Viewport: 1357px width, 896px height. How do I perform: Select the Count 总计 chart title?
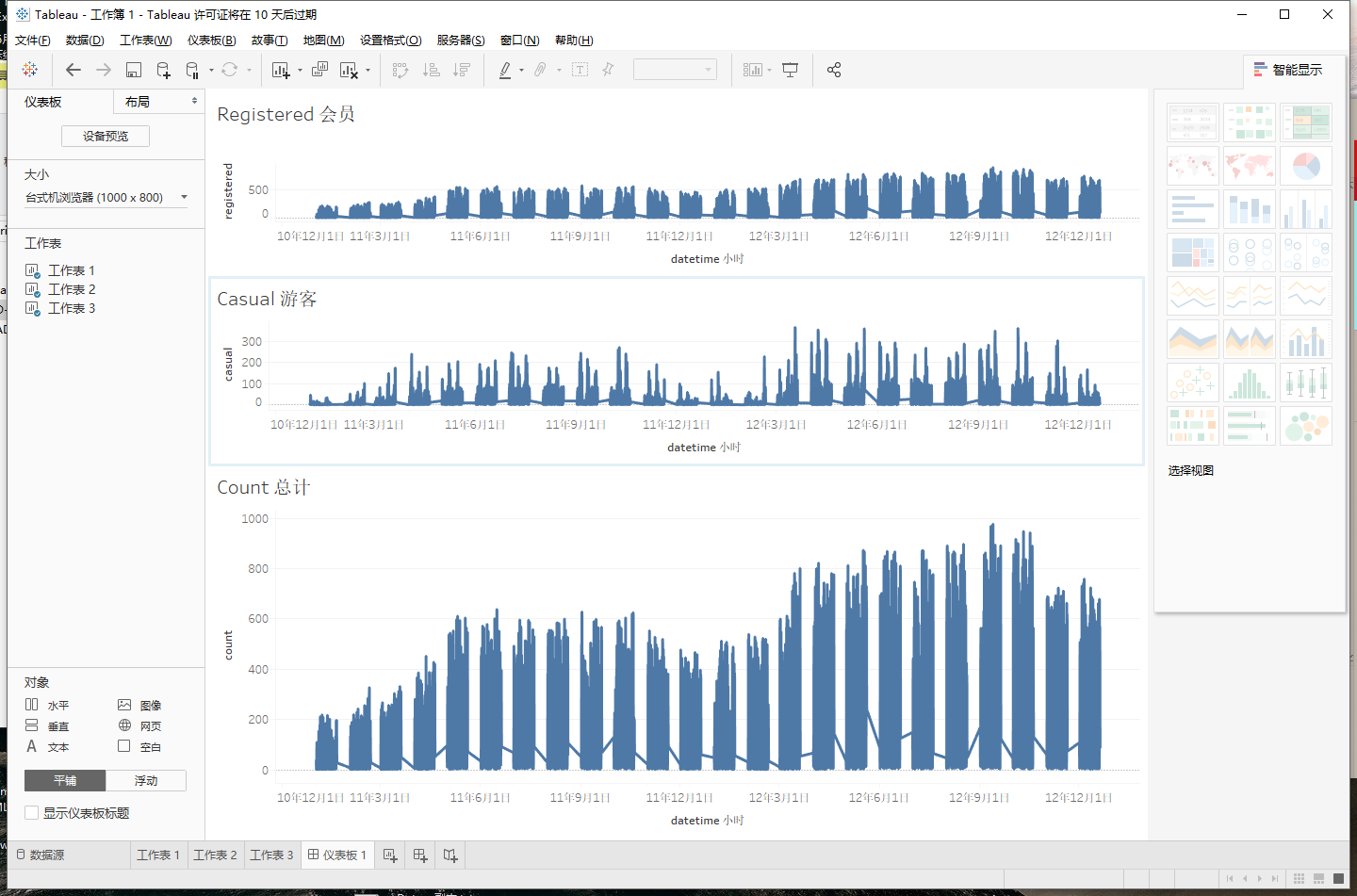pyautogui.click(x=264, y=487)
